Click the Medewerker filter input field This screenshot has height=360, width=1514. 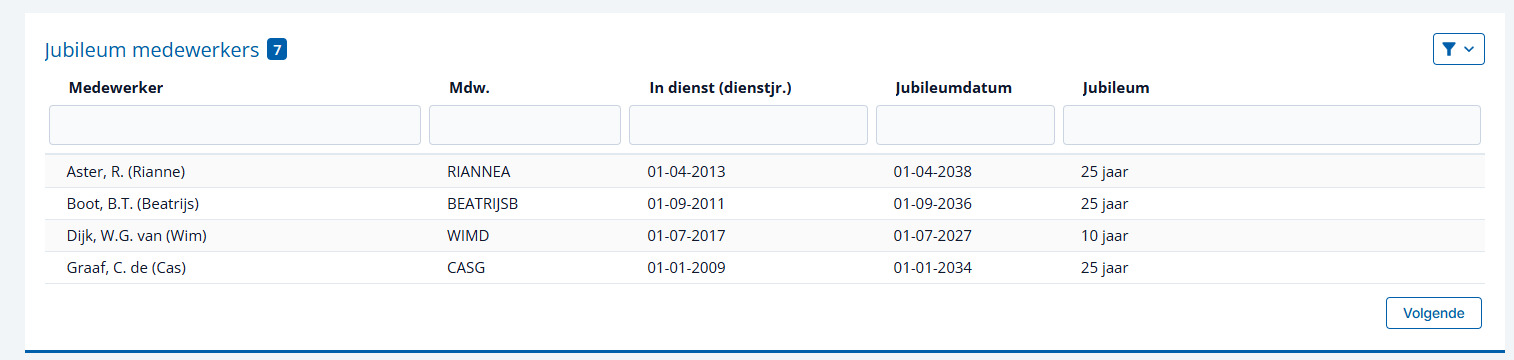(x=235, y=125)
